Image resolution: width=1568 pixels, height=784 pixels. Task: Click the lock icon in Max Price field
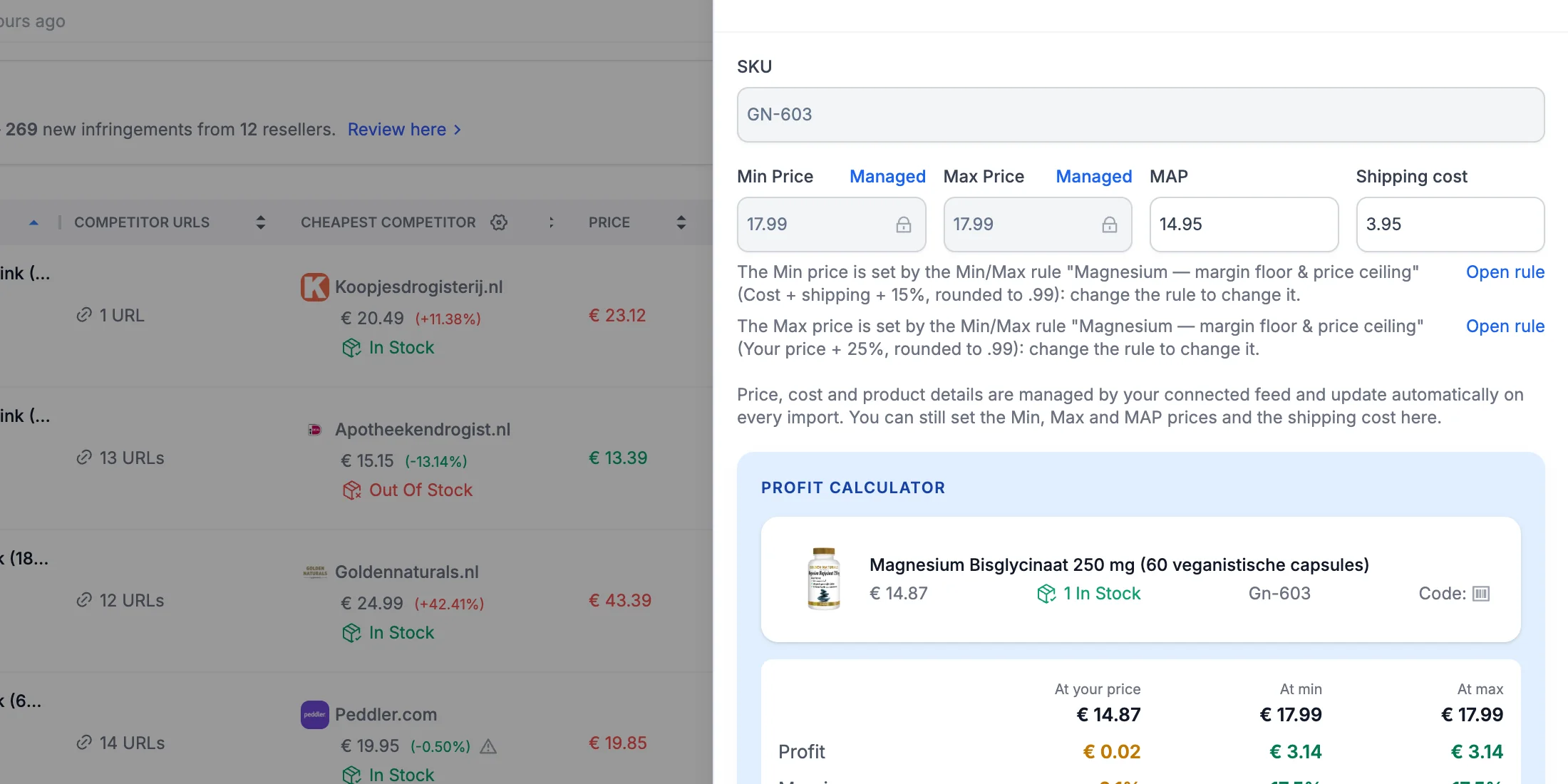coord(1110,225)
